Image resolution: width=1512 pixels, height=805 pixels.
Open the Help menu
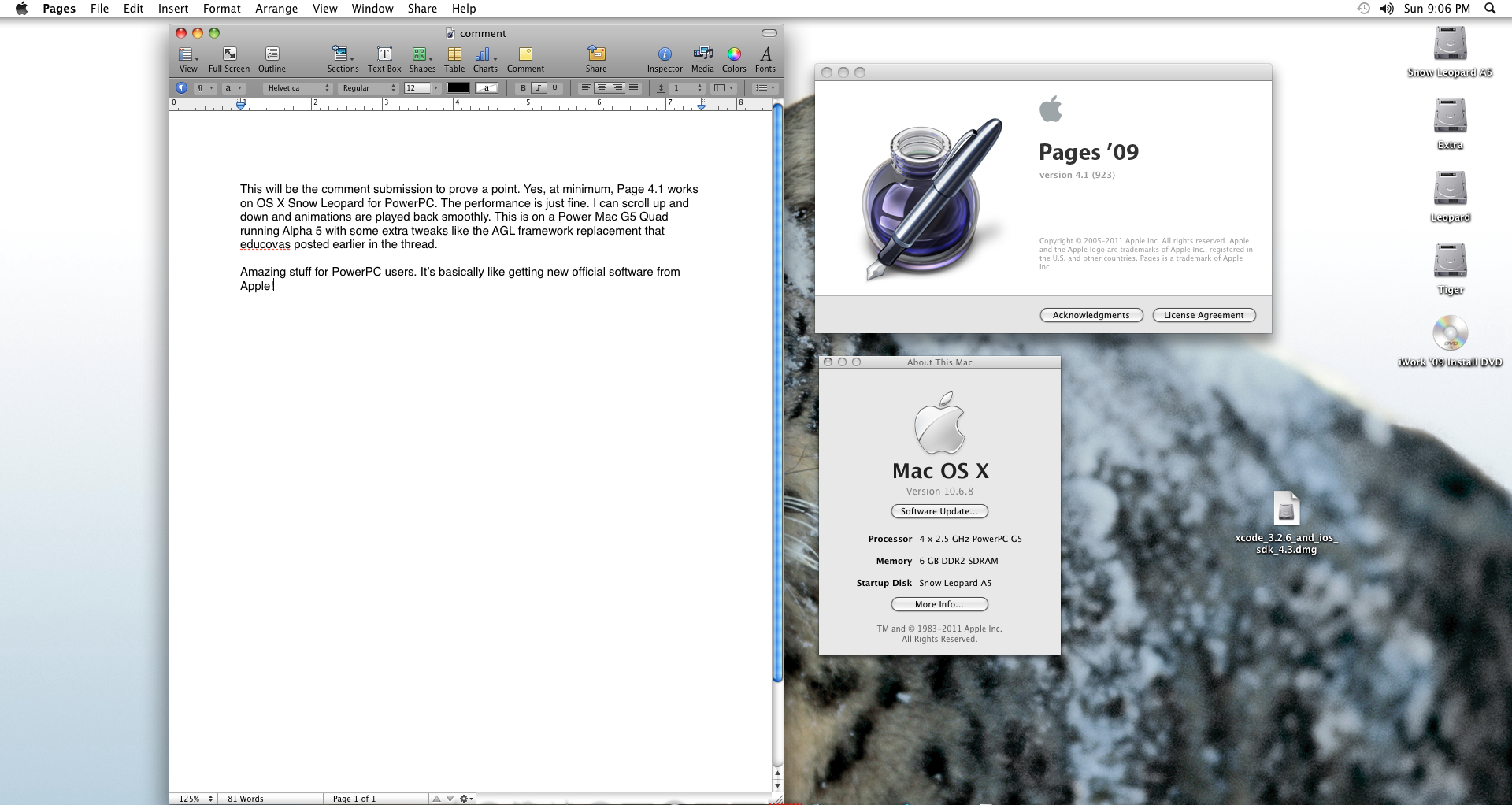click(464, 9)
